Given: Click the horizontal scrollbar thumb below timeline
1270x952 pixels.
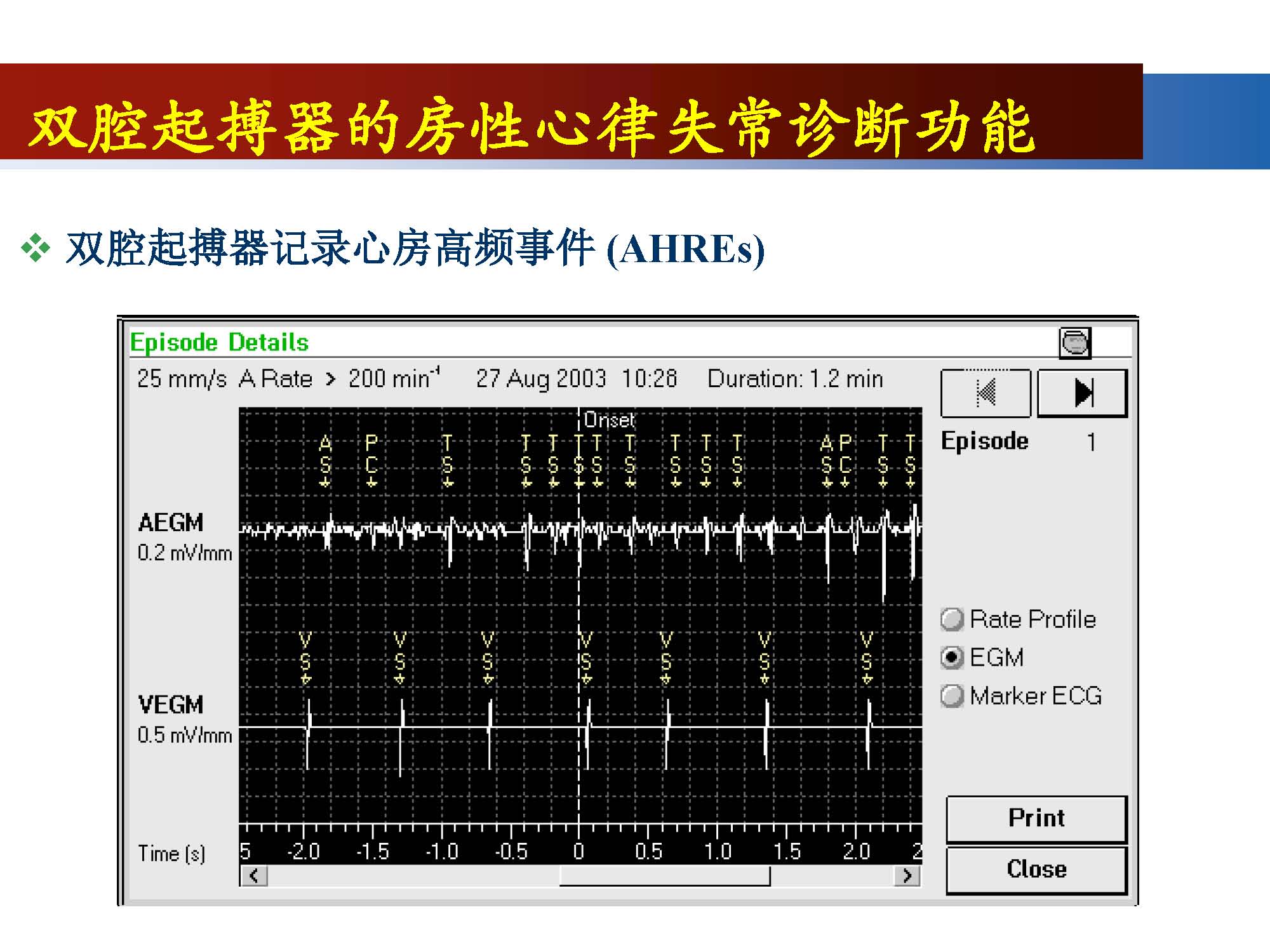Looking at the screenshot, I should 664,876.
